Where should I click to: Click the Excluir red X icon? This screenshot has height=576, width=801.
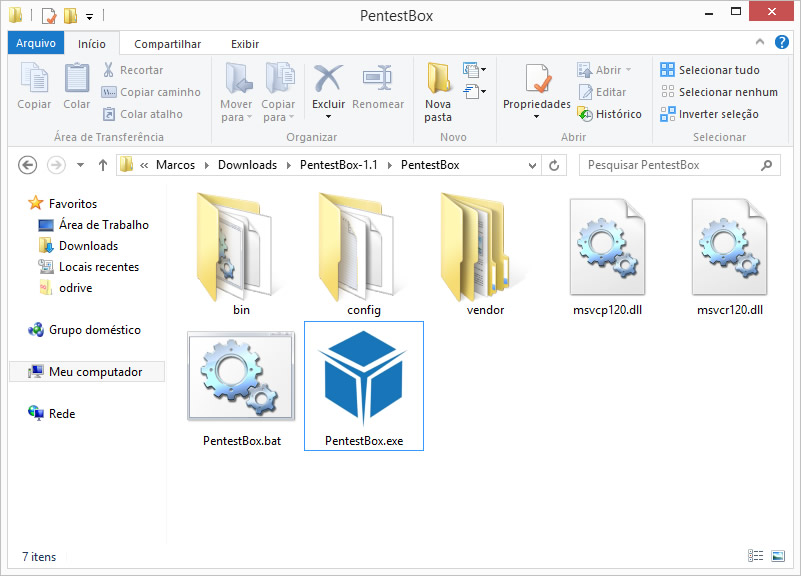click(x=328, y=79)
